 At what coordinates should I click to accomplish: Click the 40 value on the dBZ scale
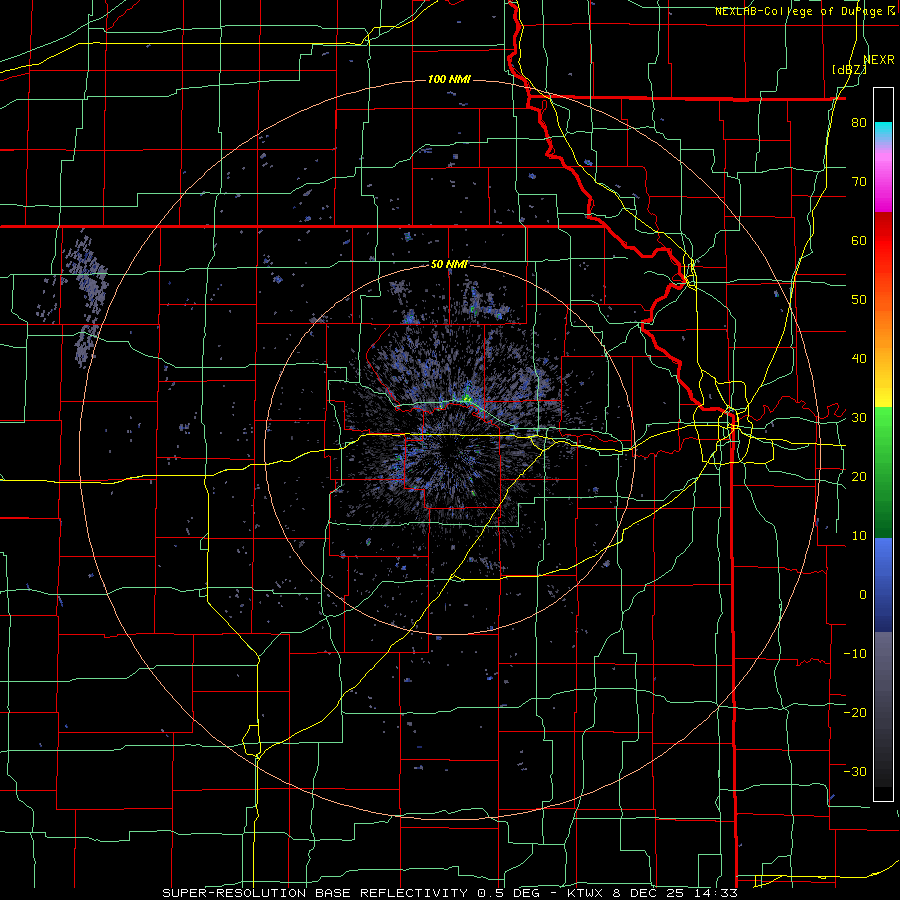[859, 359]
